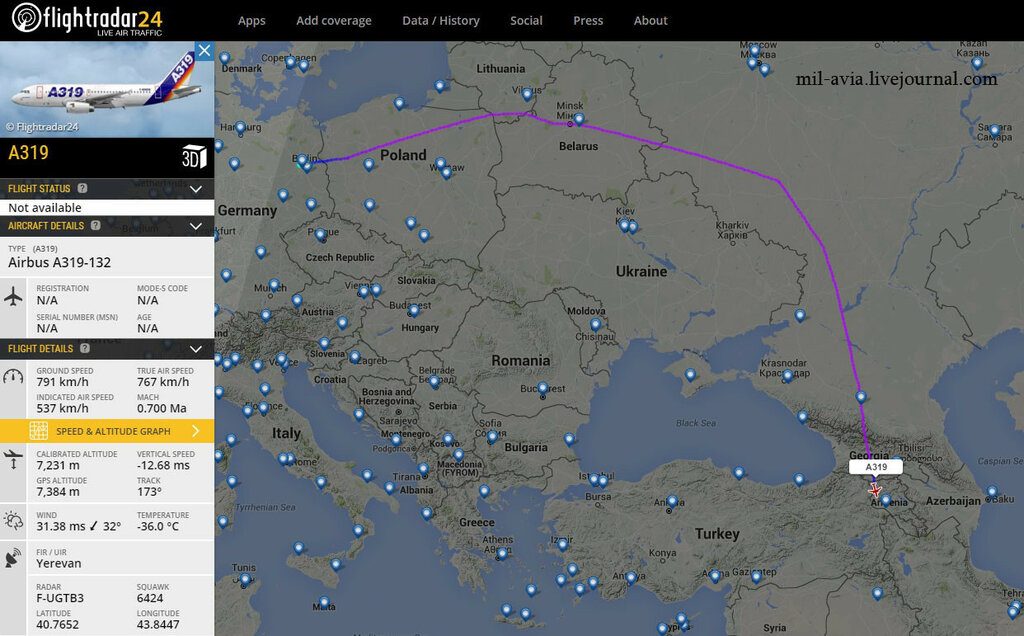Select the airport marker at Tunis

(245, 579)
